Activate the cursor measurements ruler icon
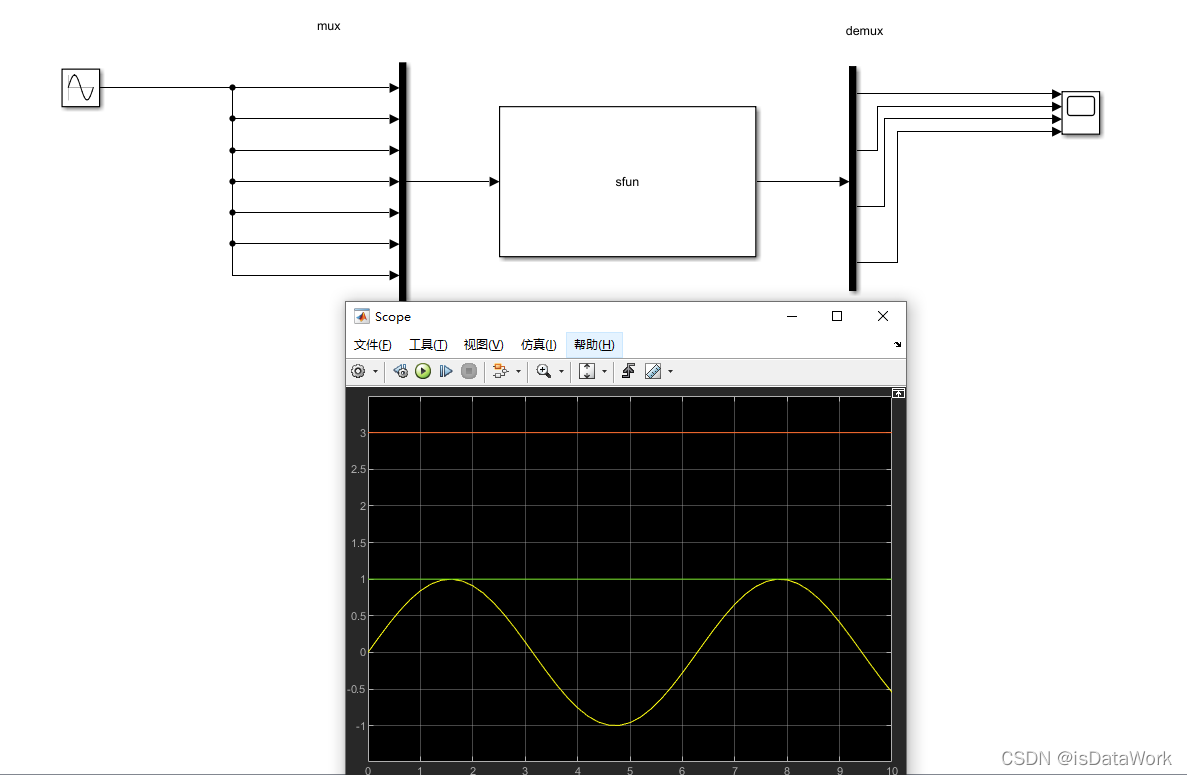Image resolution: width=1187 pixels, height=775 pixels. pyautogui.click(x=653, y=371)
